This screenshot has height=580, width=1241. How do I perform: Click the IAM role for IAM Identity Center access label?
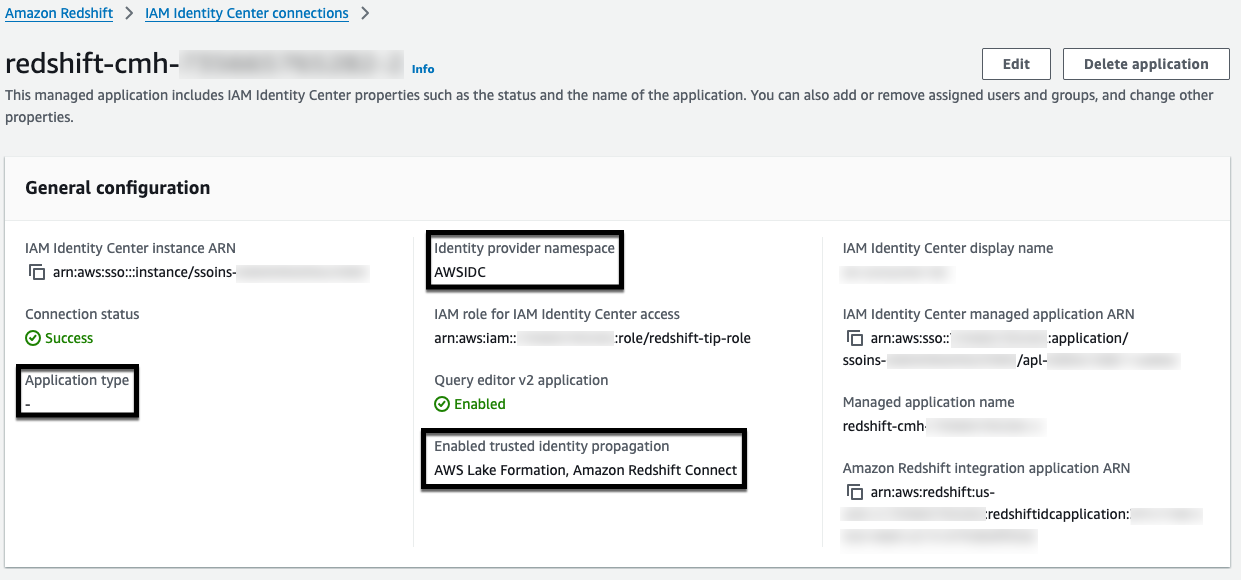coord(557,314)
